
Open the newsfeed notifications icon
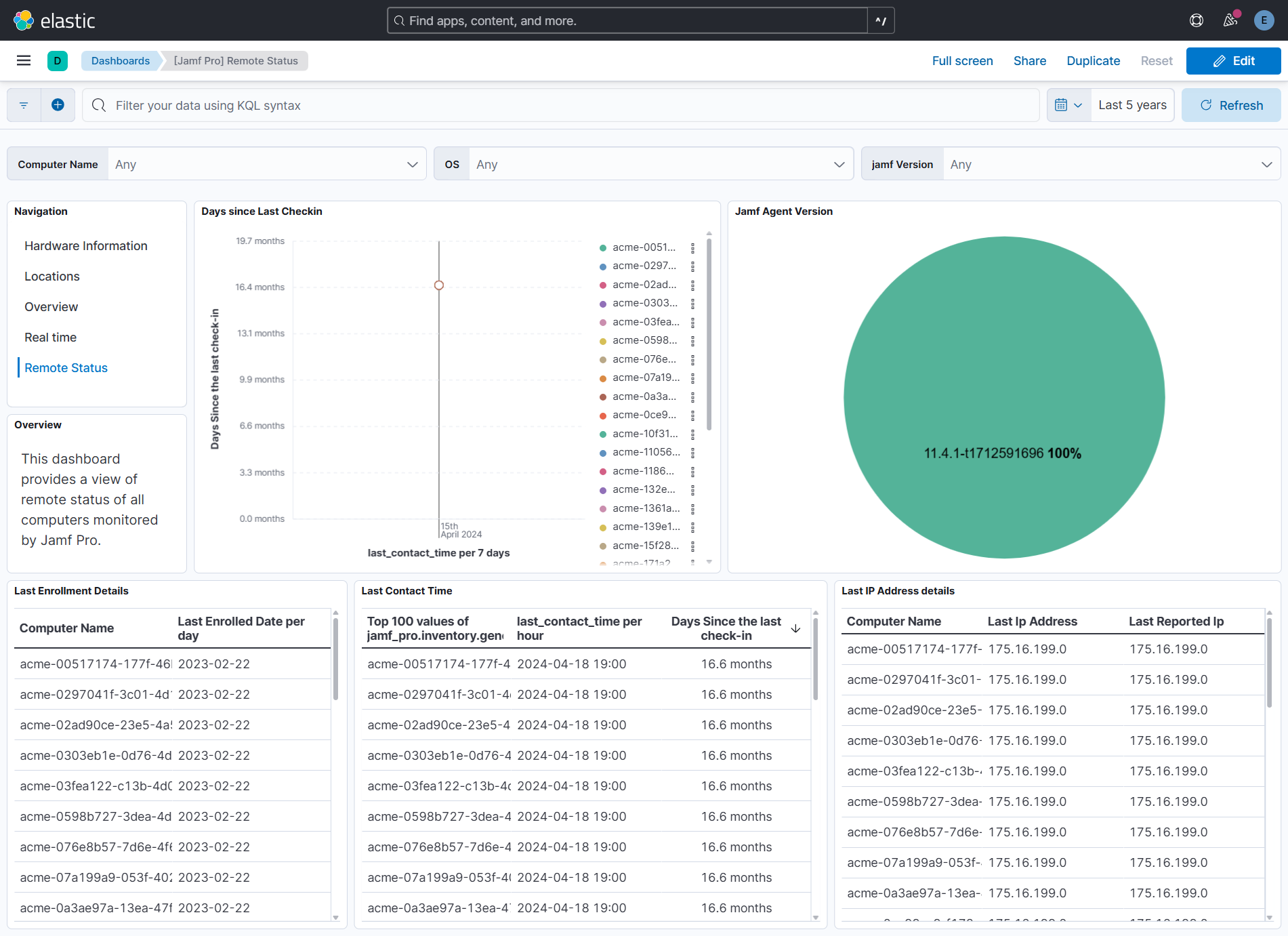click(1230, 20)
